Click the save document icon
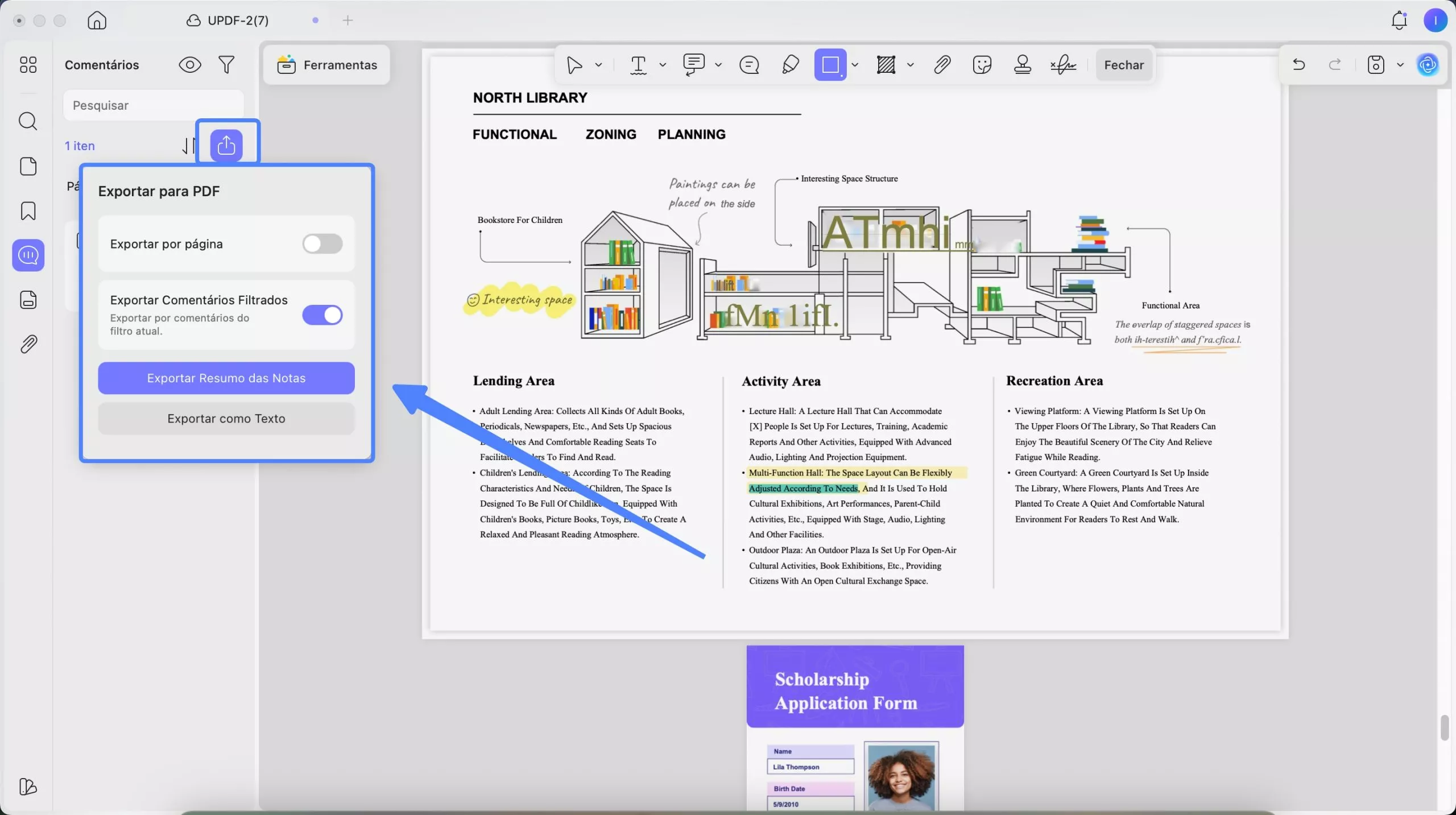This screenshot has height=815, width=1456. coord(1375,65)
